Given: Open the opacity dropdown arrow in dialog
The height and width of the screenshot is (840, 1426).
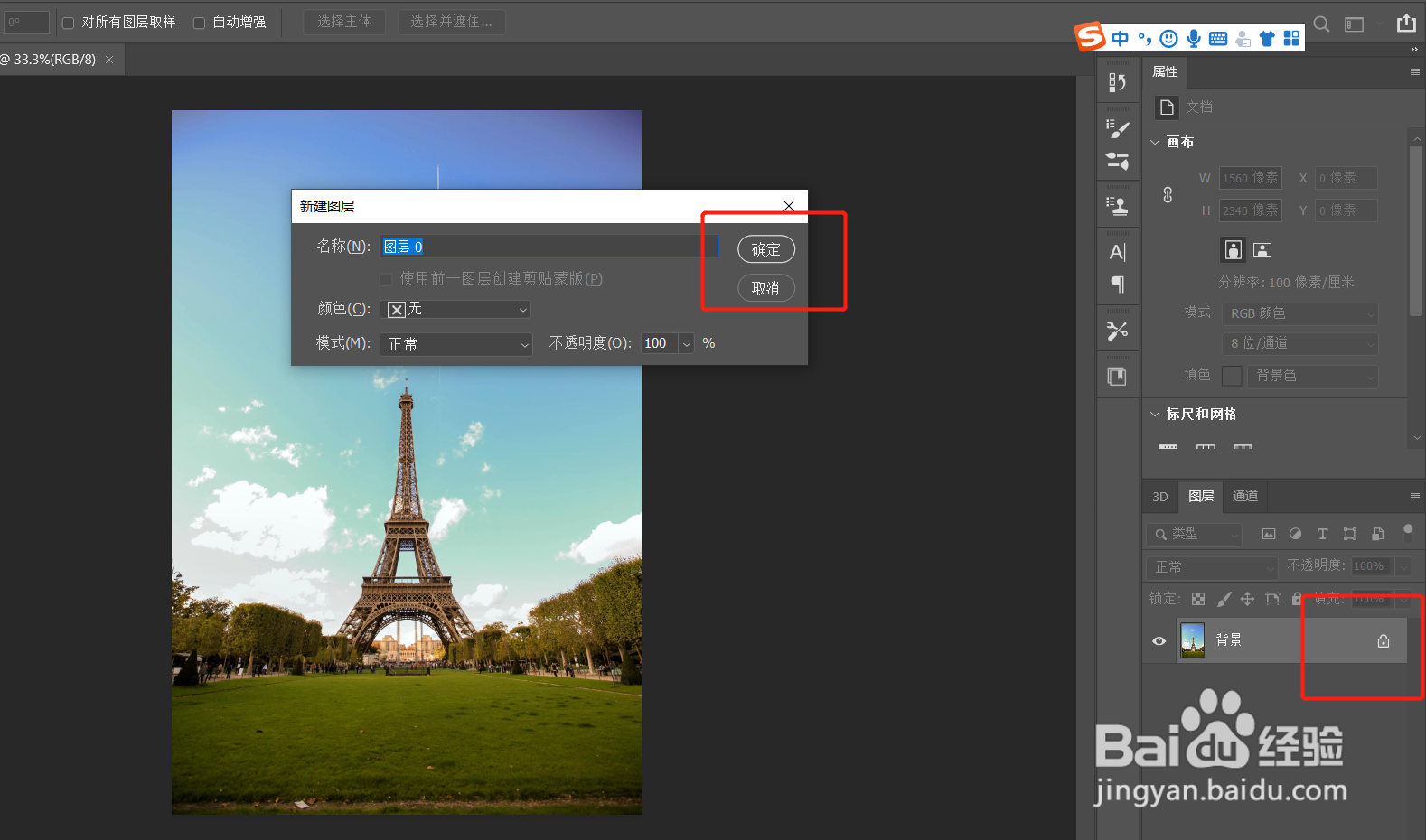Looking at the screenshot, I should (687, 344).
